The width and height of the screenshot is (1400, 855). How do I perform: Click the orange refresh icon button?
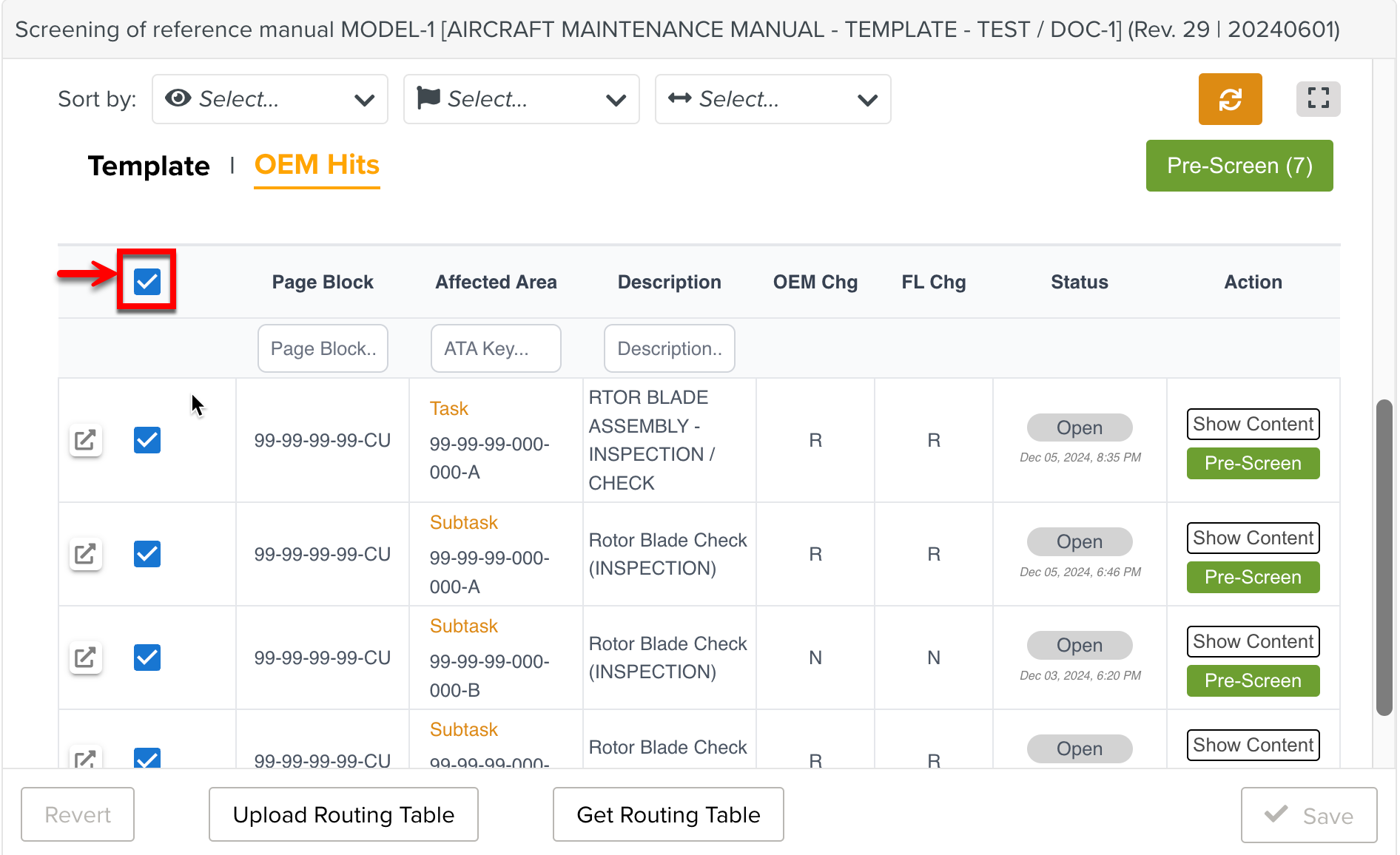point(1230,99)
